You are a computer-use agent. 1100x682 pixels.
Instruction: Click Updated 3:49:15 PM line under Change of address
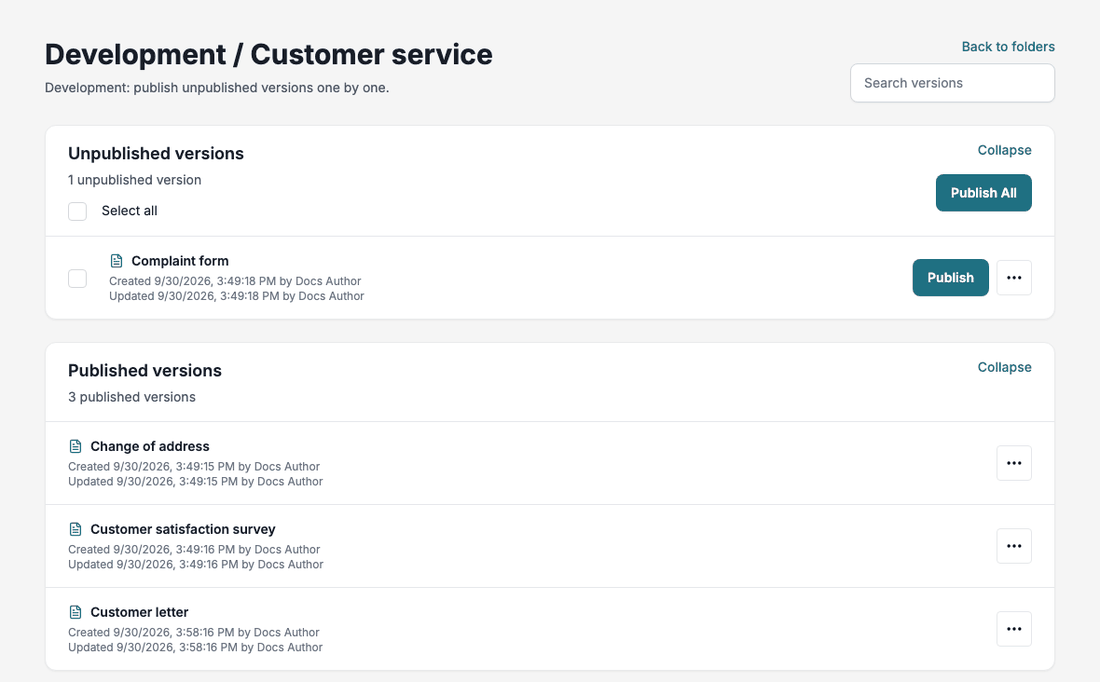[195, 481]
